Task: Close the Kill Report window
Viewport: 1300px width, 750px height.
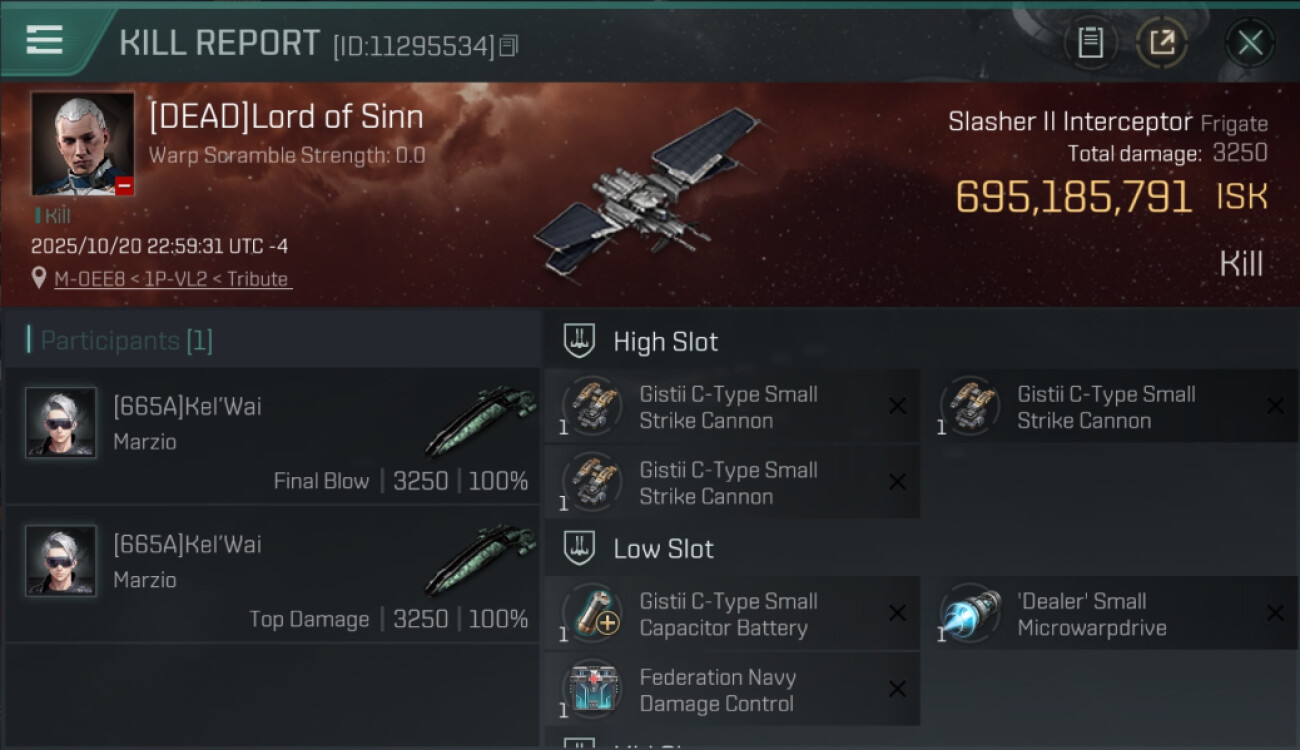Action: coord(1250,43)
